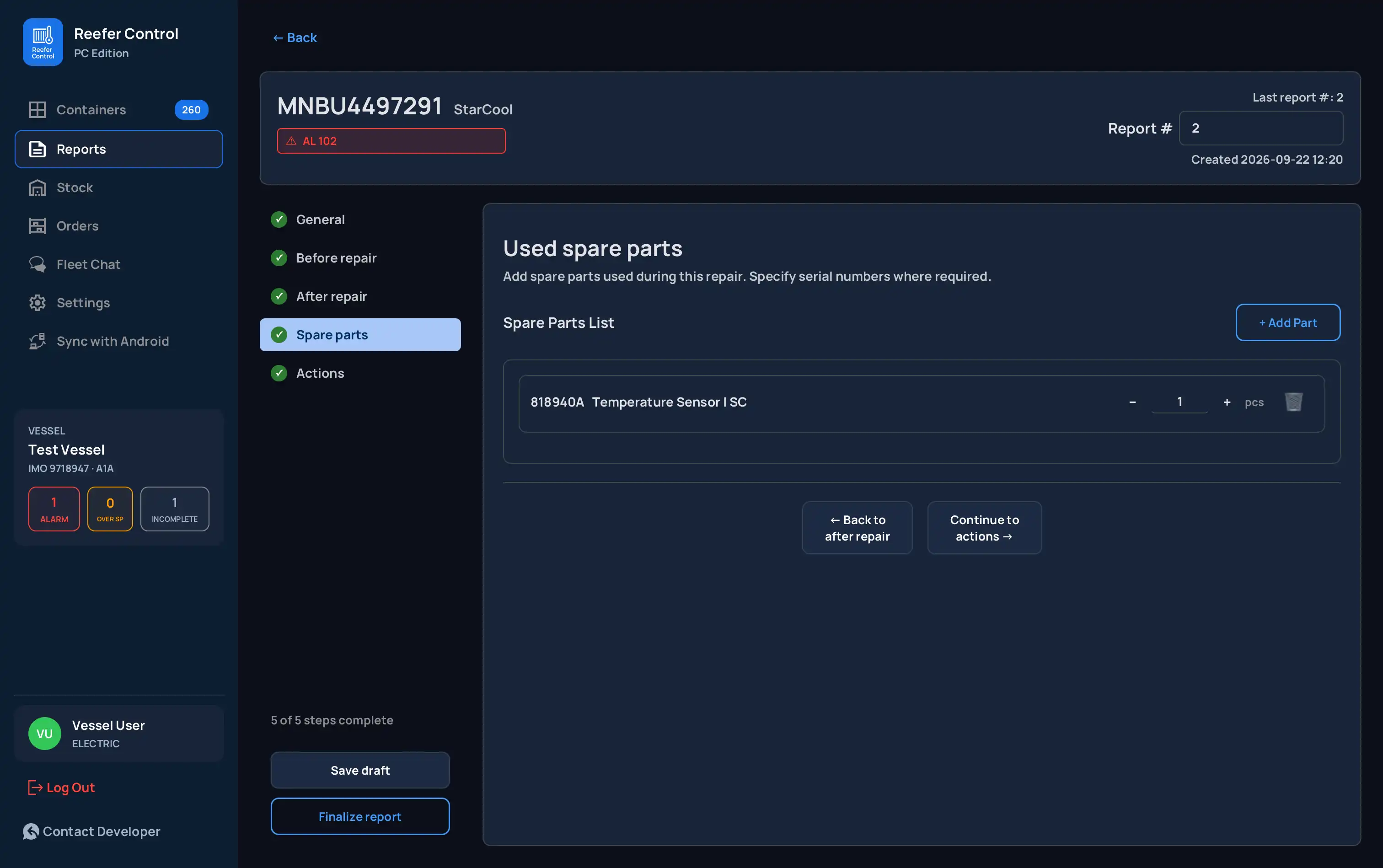Image resolution: width=1383 pixels, height=868 pixels.
Task: Select the Spare parts step
Action: [360, 335]
